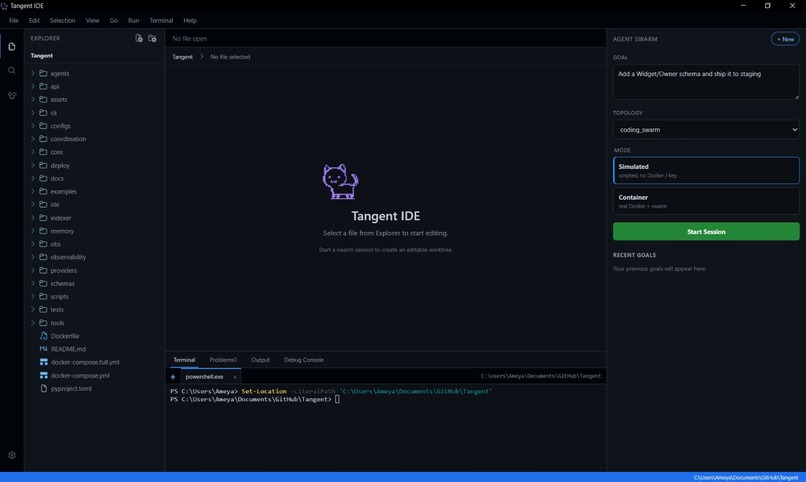Expand the ide folder
The image size is (806, 482).
tap(33, 204)
